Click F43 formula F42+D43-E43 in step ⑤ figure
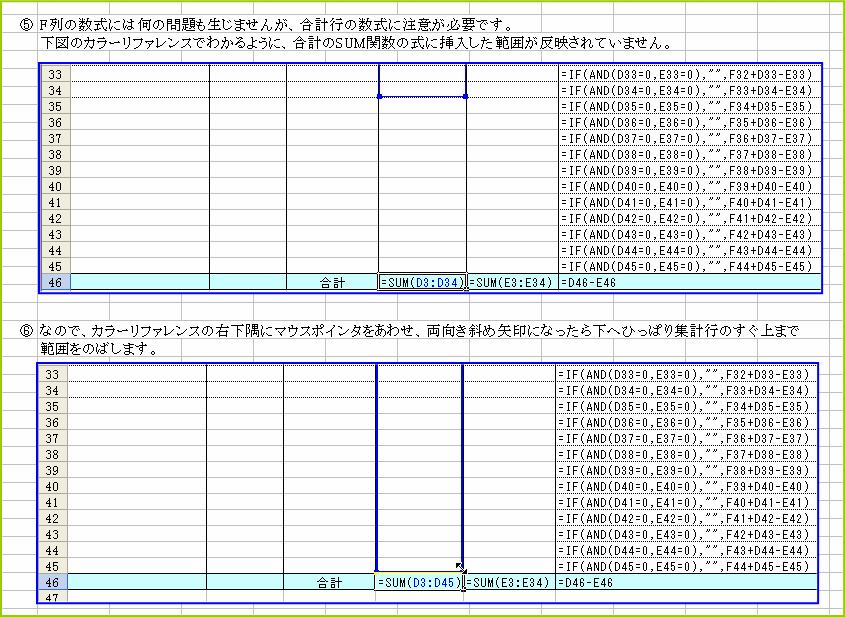Viewport: 845px width, 617px height. [x=690, y=234]
